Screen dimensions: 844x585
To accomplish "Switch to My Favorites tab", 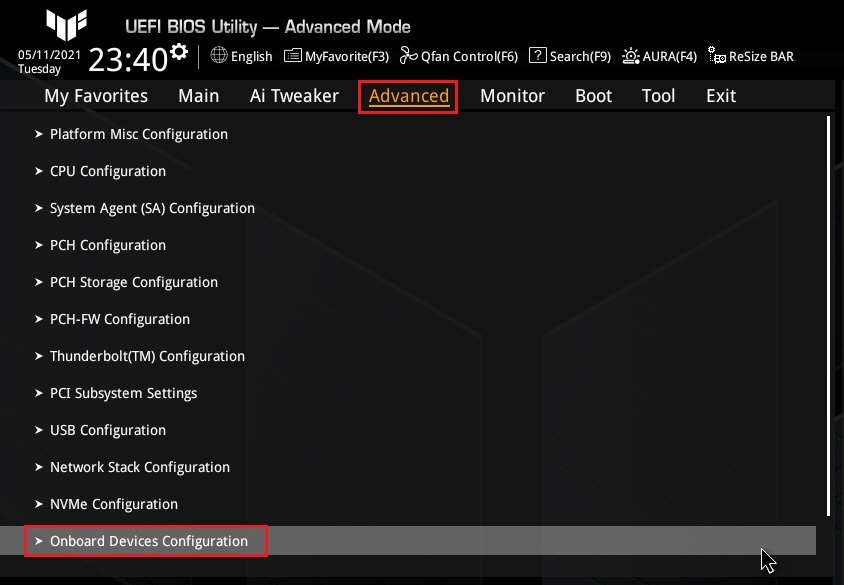I will (x=96, y=96).
